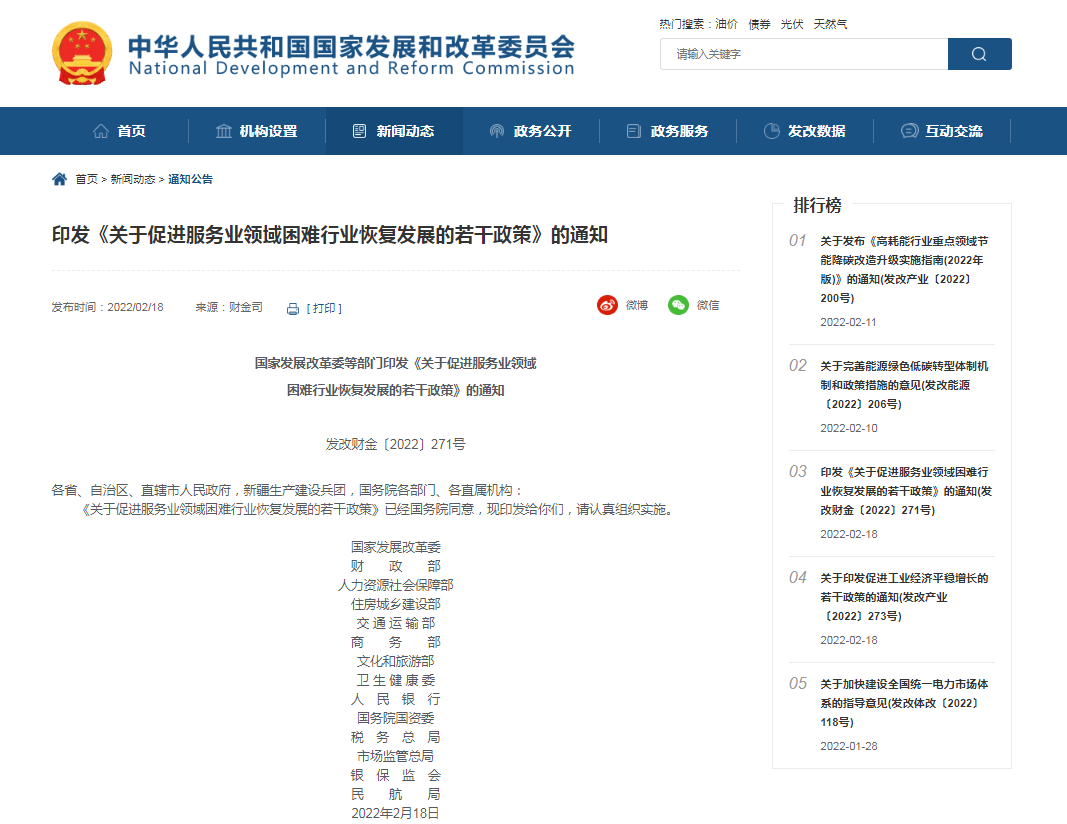
Task: Click hot search term 债券
Action: pos(759,24)
